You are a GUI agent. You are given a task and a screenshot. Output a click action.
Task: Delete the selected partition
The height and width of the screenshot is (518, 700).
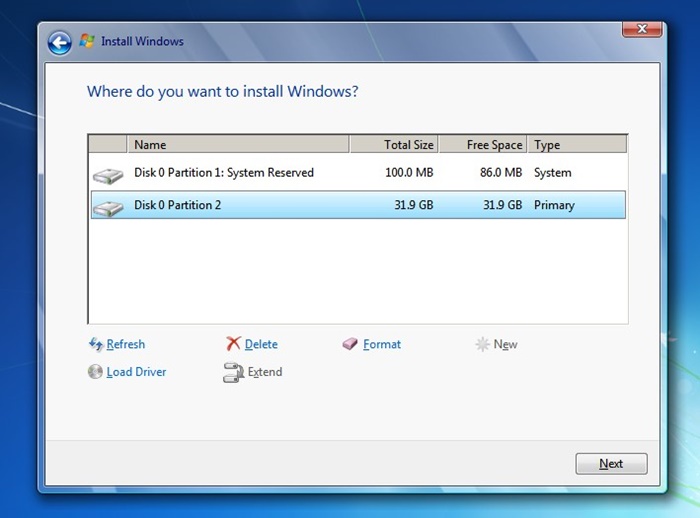coord(261,344)
